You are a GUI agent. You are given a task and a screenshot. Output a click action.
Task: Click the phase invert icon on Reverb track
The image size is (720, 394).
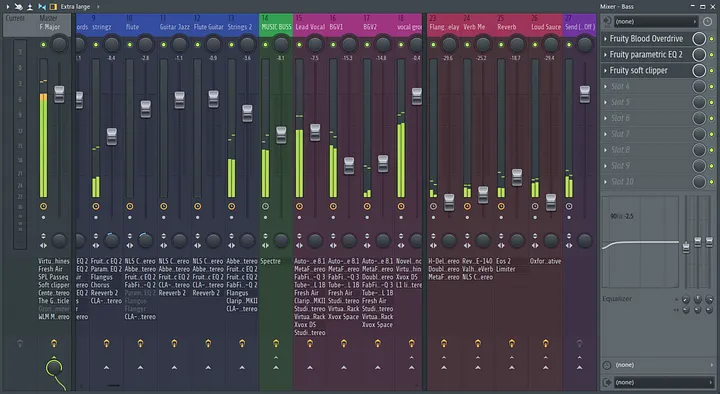pyautogui.click(x=501, y=236)
